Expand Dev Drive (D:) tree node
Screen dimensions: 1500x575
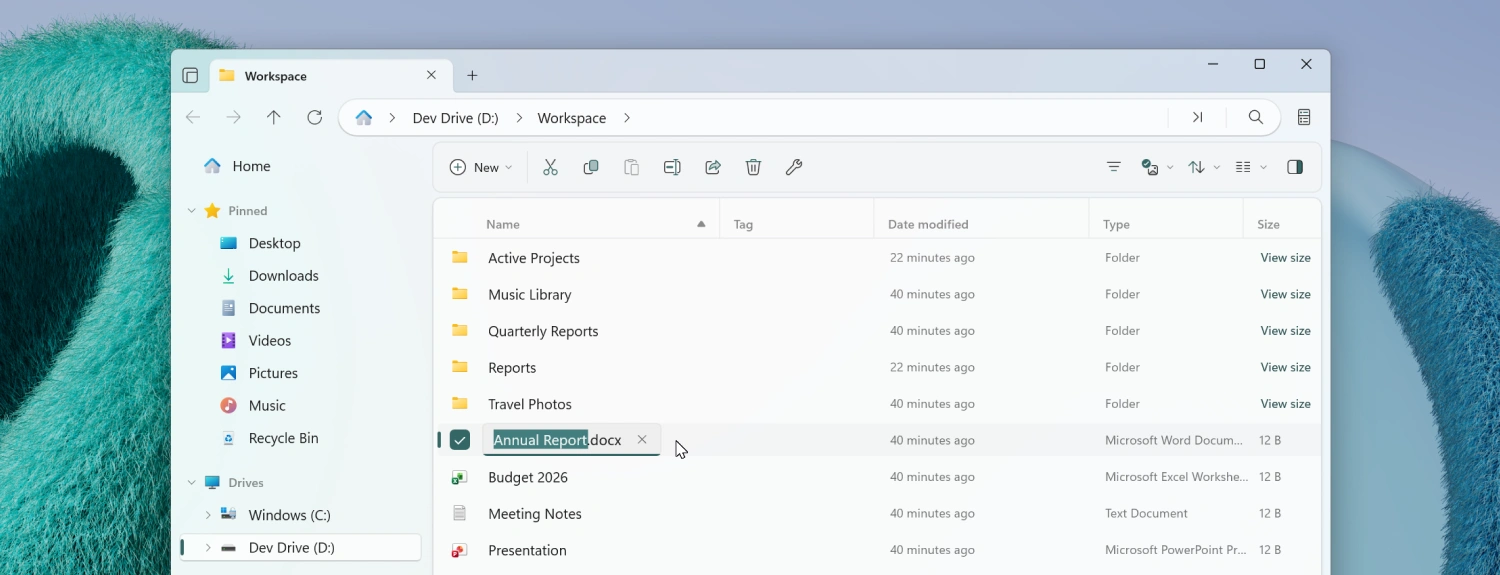click(208, 548)
